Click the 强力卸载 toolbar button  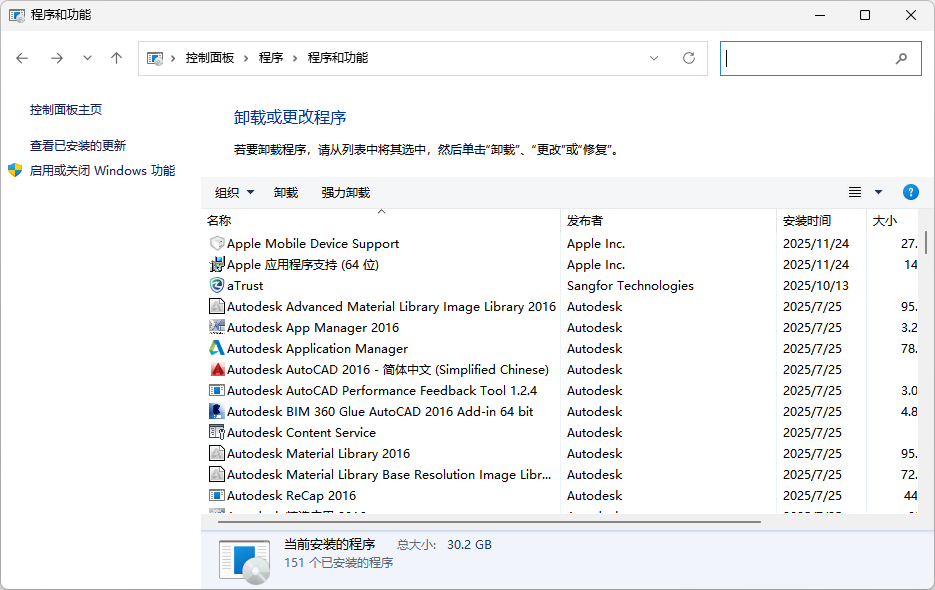[345, 193]
